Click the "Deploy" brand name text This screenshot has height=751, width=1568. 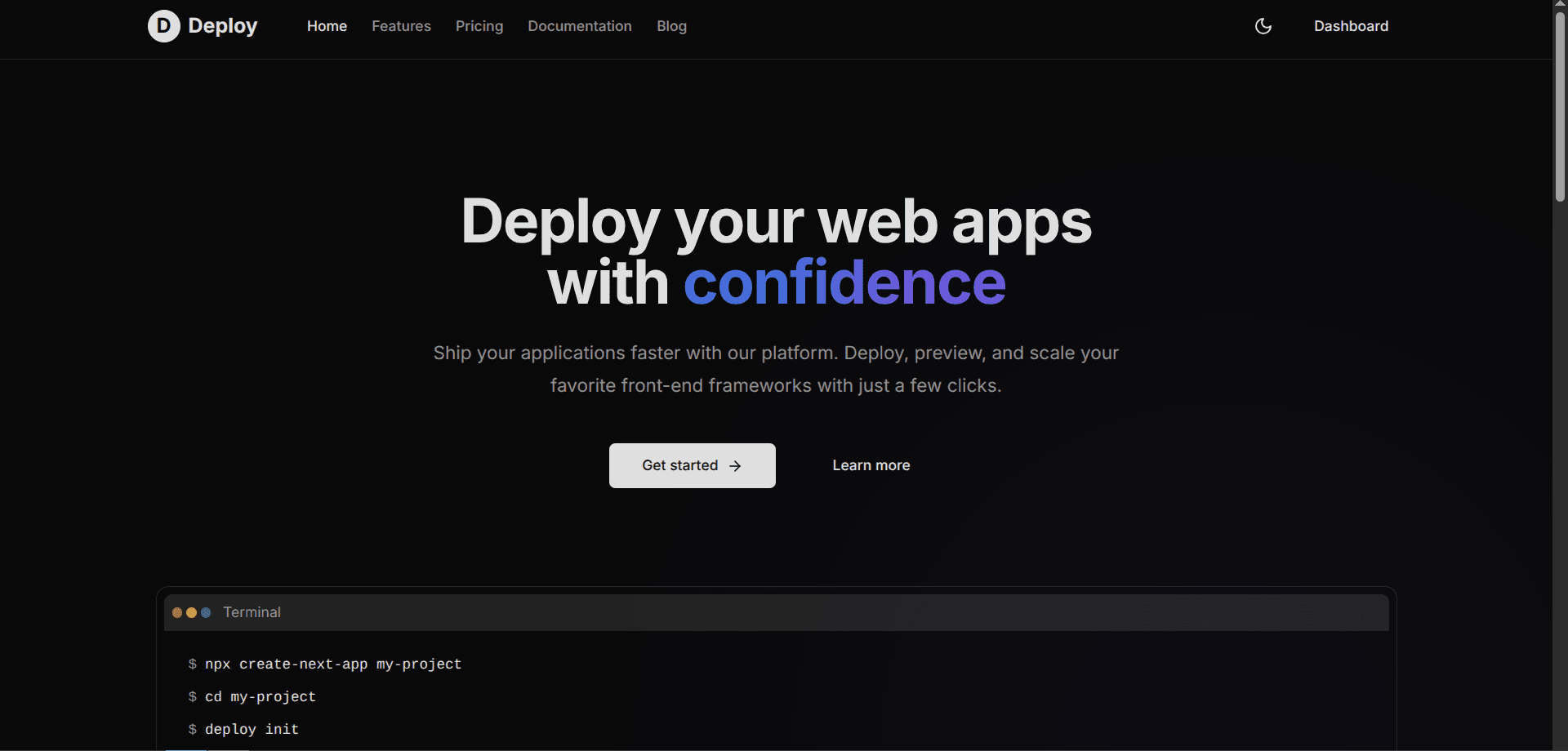(223, 25)
